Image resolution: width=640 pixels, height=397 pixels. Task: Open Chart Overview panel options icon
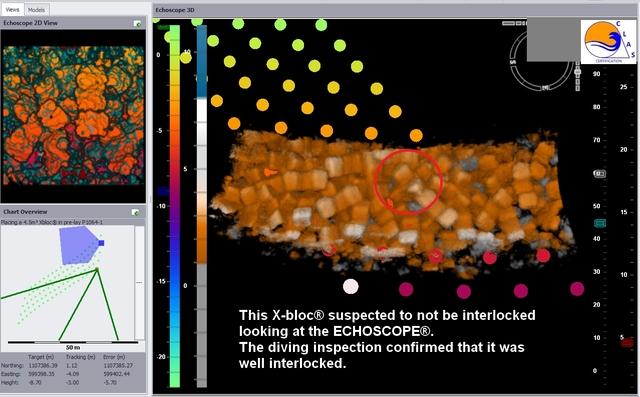[136, 212]
